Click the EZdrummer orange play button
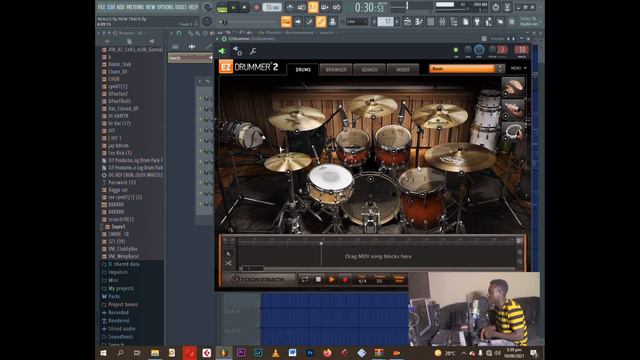This screenshot has height=360, width=640. (331, 280)
